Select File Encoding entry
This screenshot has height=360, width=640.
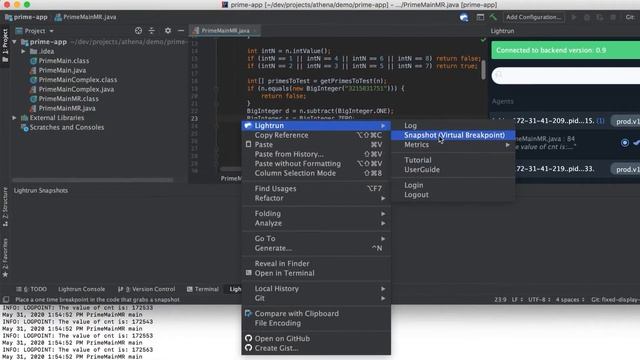pyautogui.click(x=316, y=323)
